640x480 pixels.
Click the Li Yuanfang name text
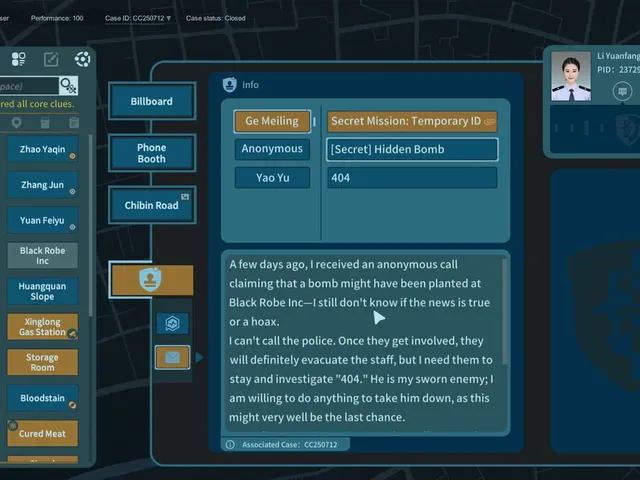618,56
